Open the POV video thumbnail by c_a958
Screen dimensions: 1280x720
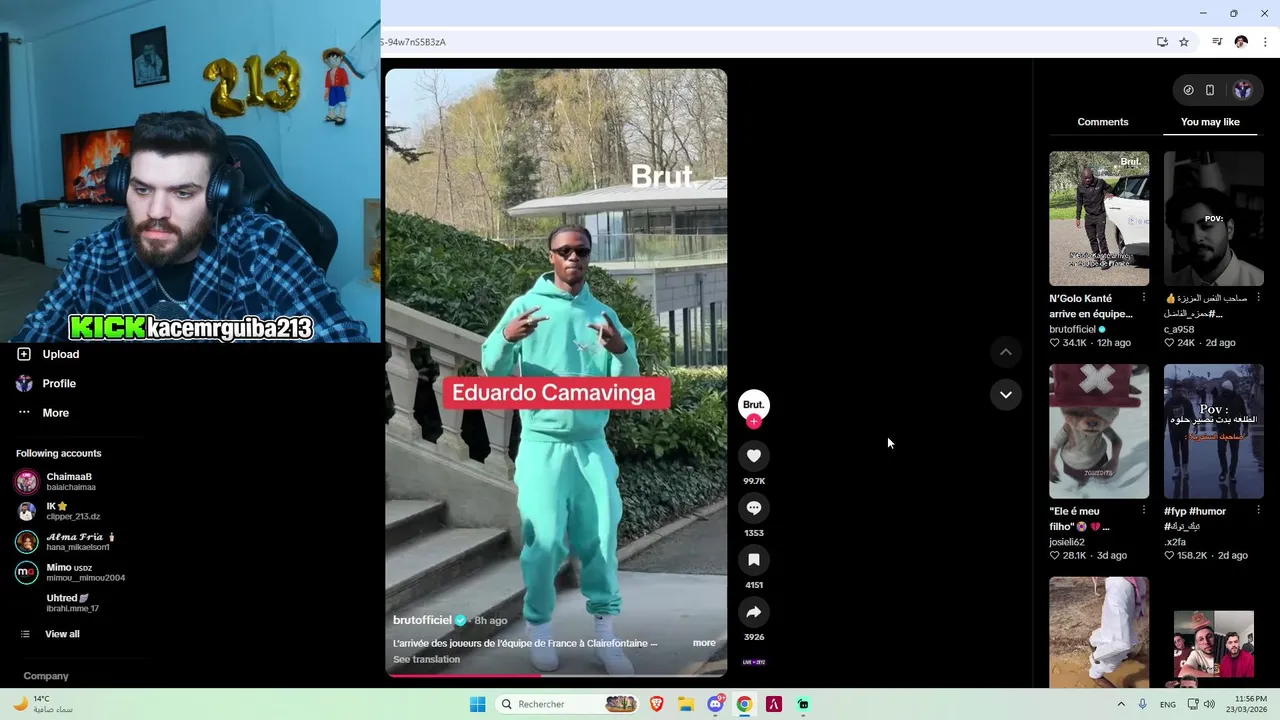1214,219
